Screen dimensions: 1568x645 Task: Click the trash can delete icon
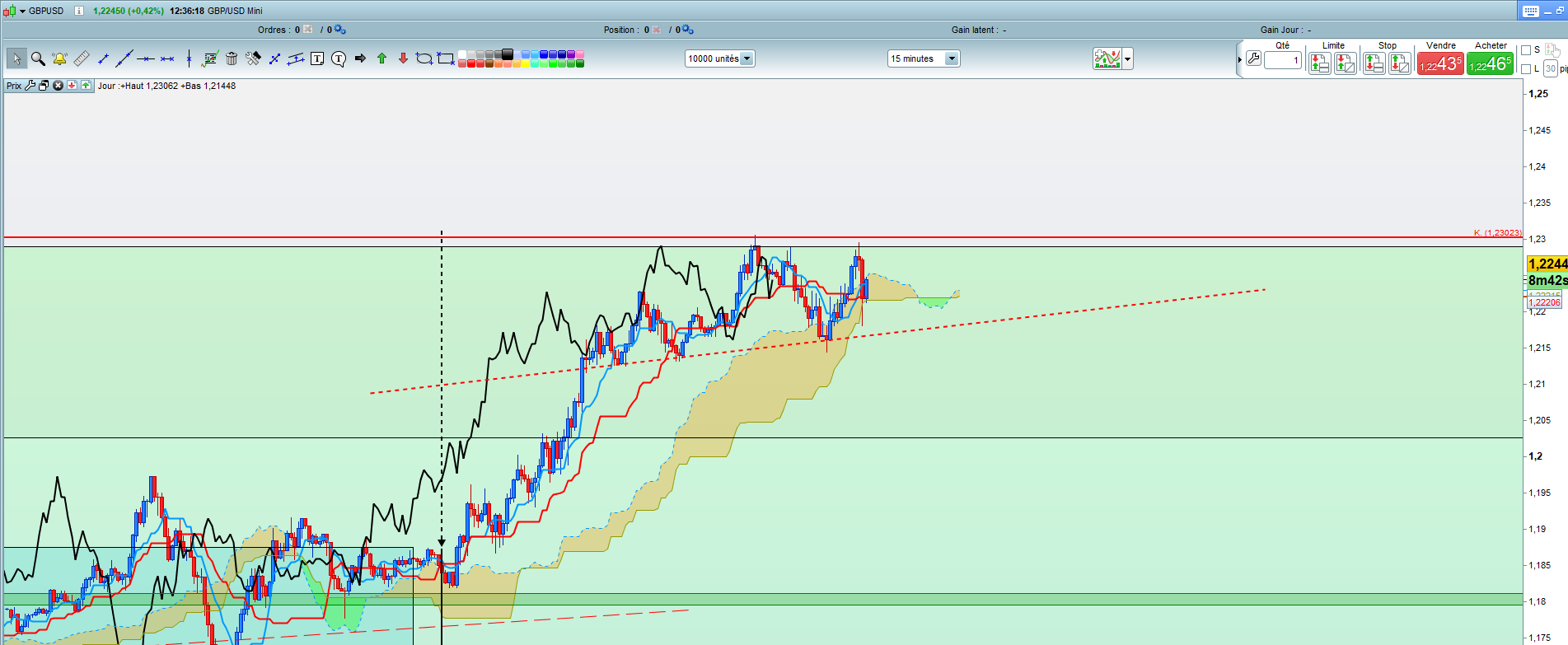pos(232,58)
